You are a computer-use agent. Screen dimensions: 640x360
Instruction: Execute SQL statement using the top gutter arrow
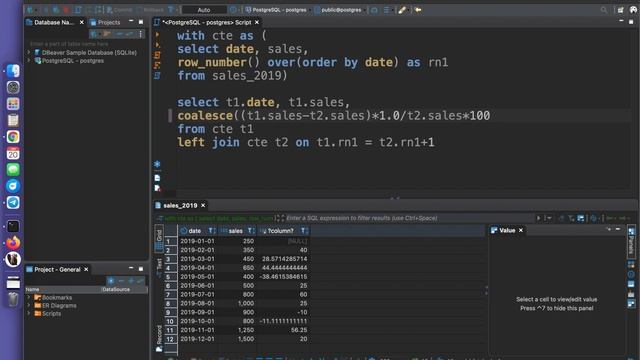158,35
